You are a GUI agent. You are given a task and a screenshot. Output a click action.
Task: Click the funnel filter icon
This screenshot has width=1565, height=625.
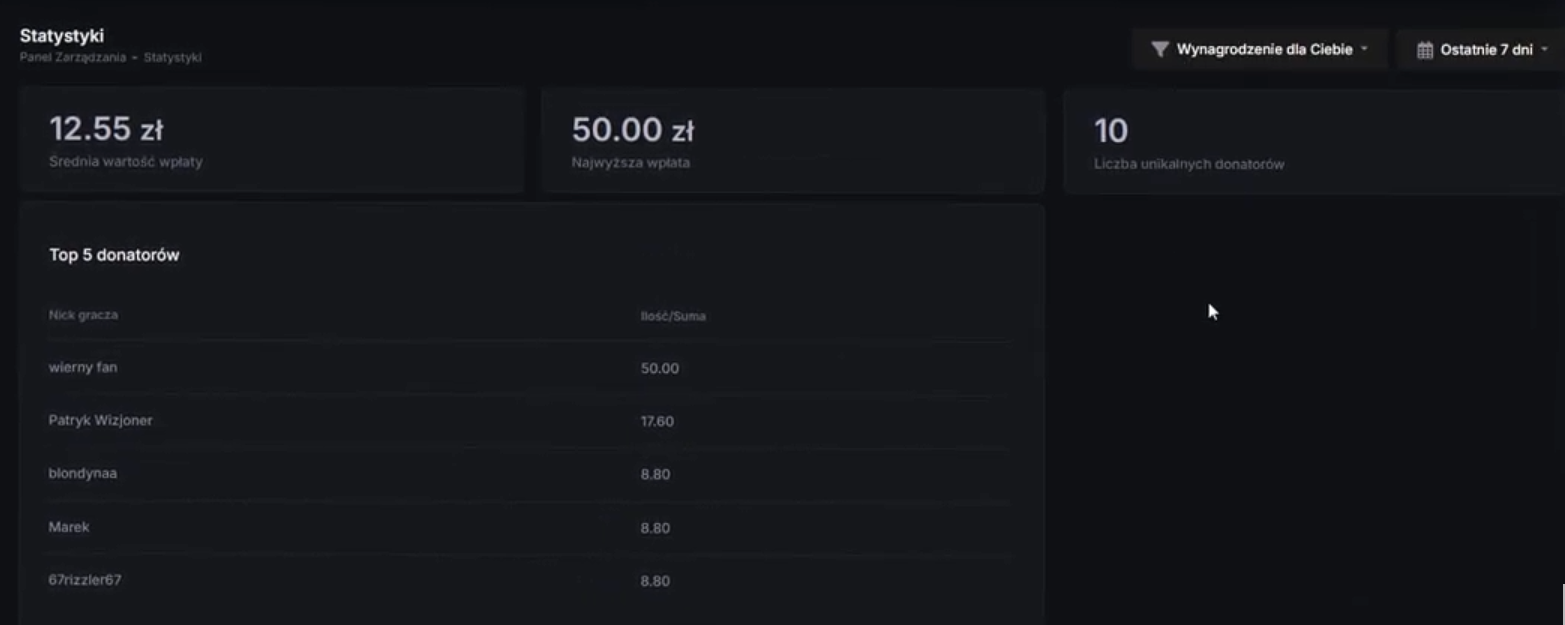1160,49
